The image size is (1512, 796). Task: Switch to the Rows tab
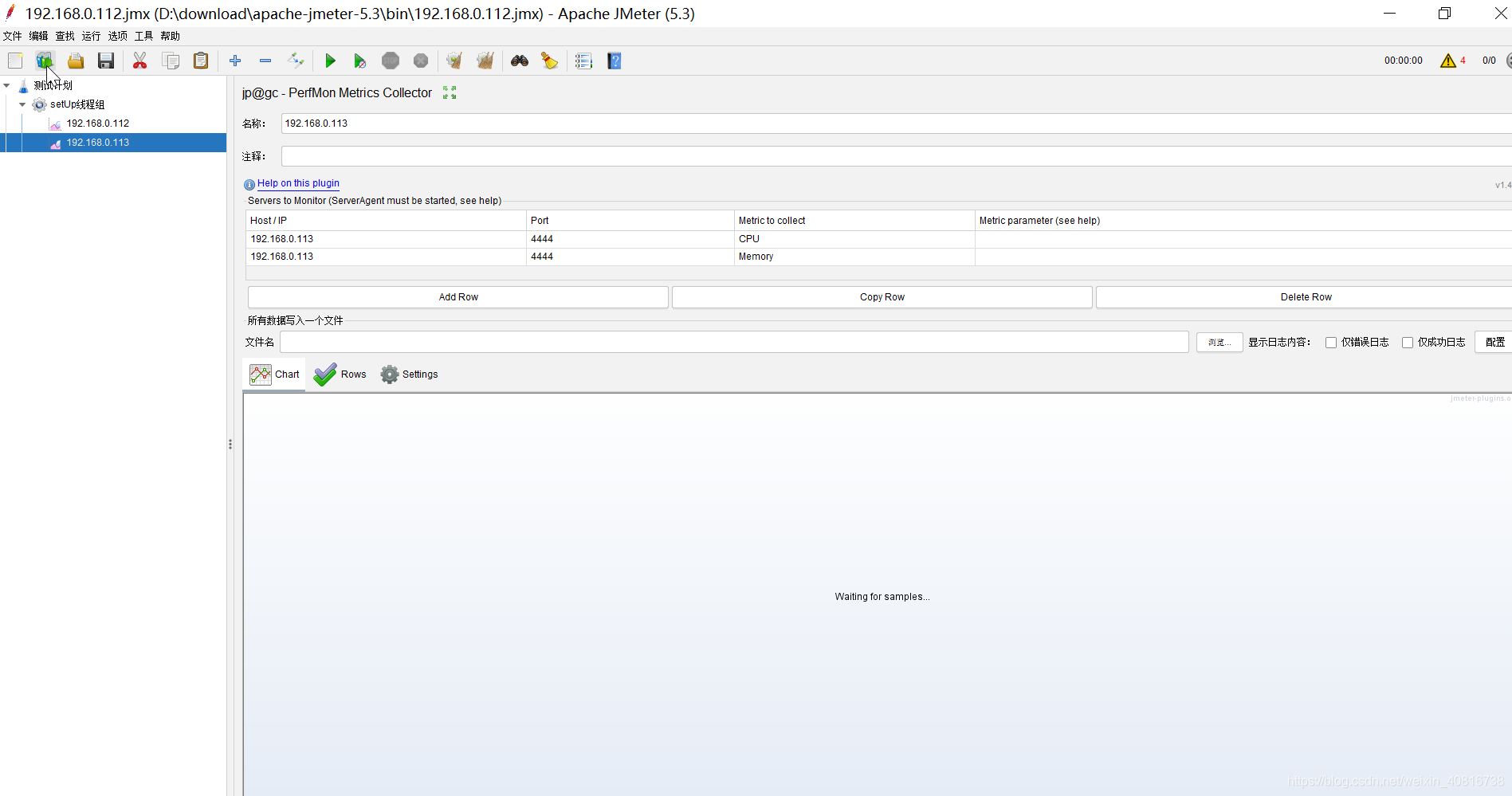[340, 374]
